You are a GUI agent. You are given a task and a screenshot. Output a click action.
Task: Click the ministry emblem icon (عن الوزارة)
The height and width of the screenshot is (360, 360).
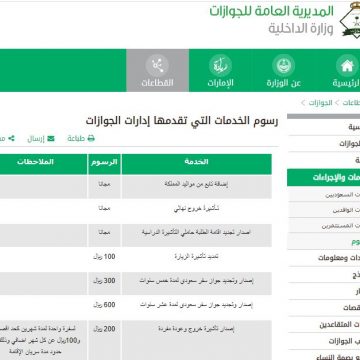point(283,66)
